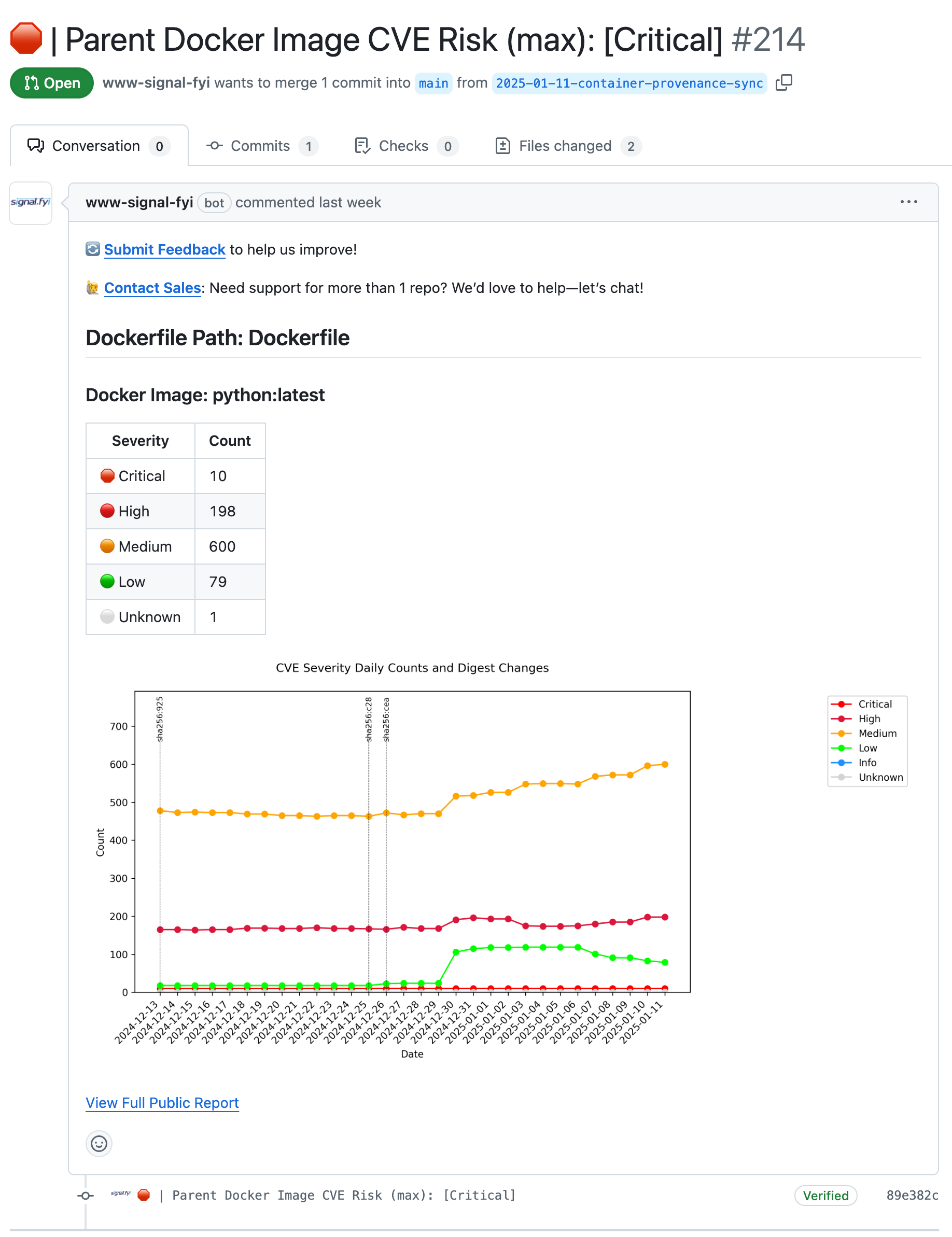Viewport: 952px width, 1237px height.
Task: Open the Files changed tab
Action: point(569,146)
